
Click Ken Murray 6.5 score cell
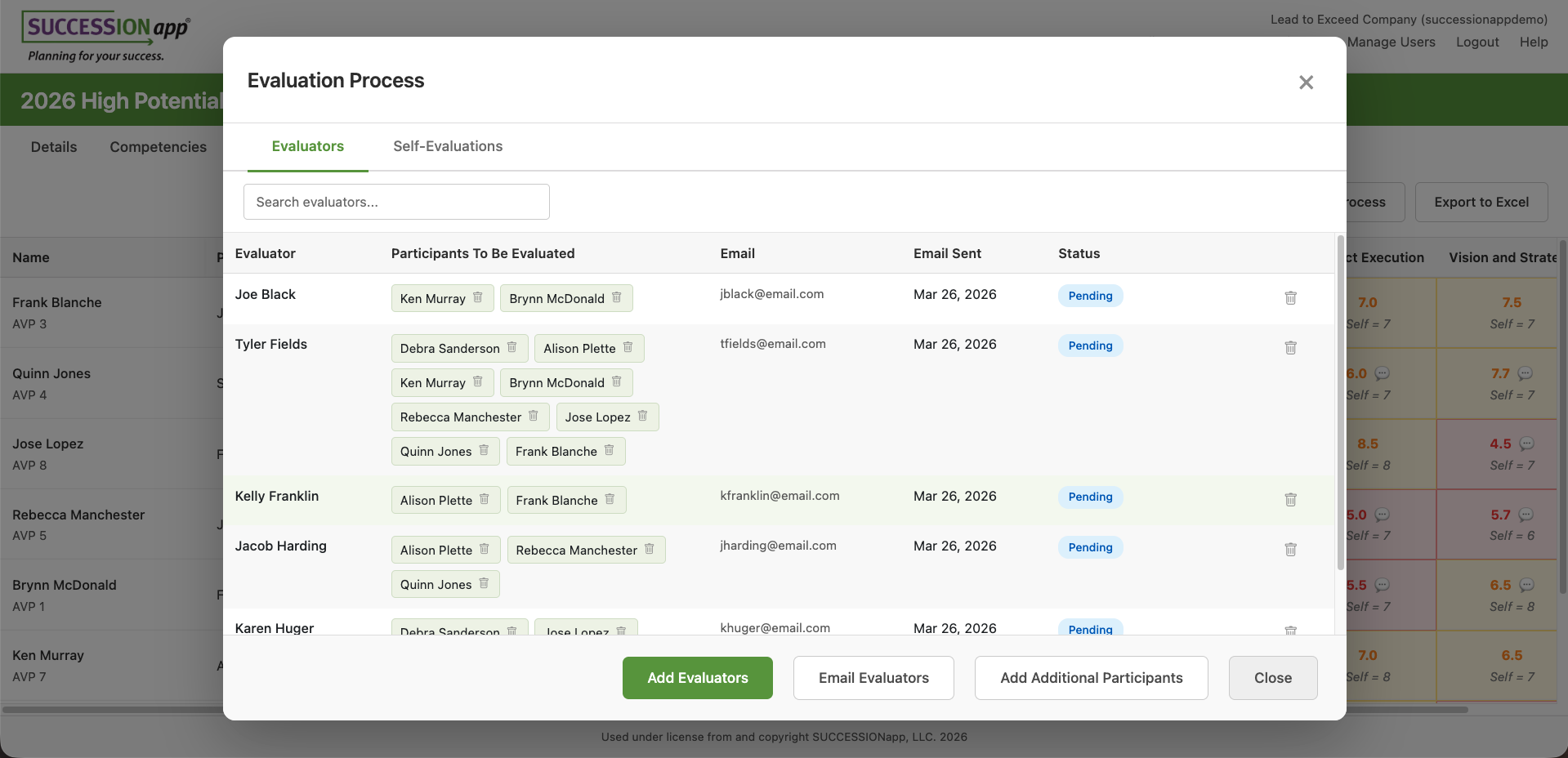(x=1497, y=666)
